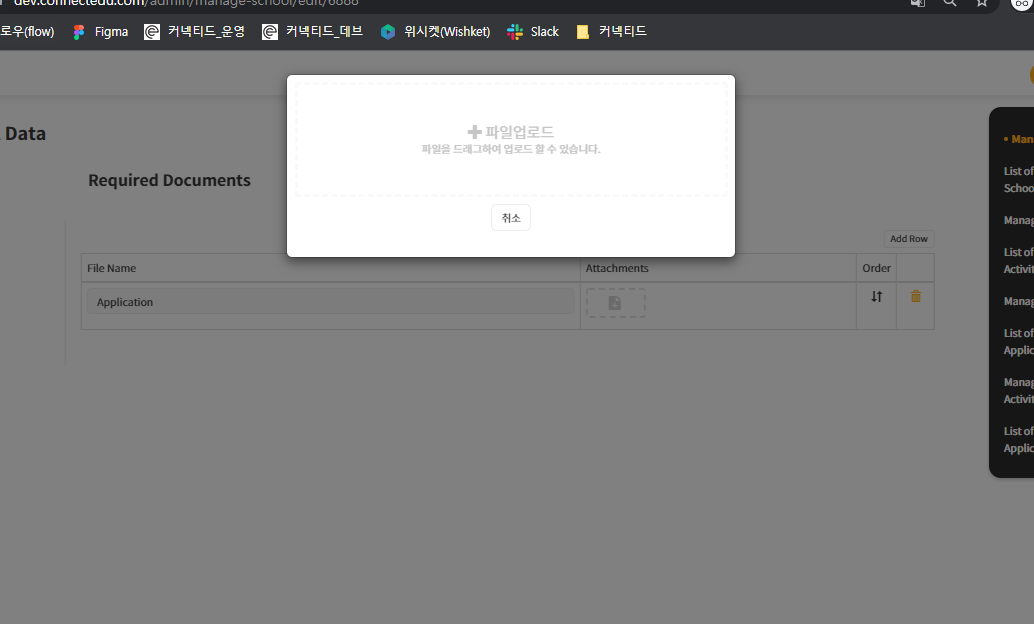Click the attachment file icon in Application row
Image resolution: width=1034 pixels, height=624 pixels.
615,303
